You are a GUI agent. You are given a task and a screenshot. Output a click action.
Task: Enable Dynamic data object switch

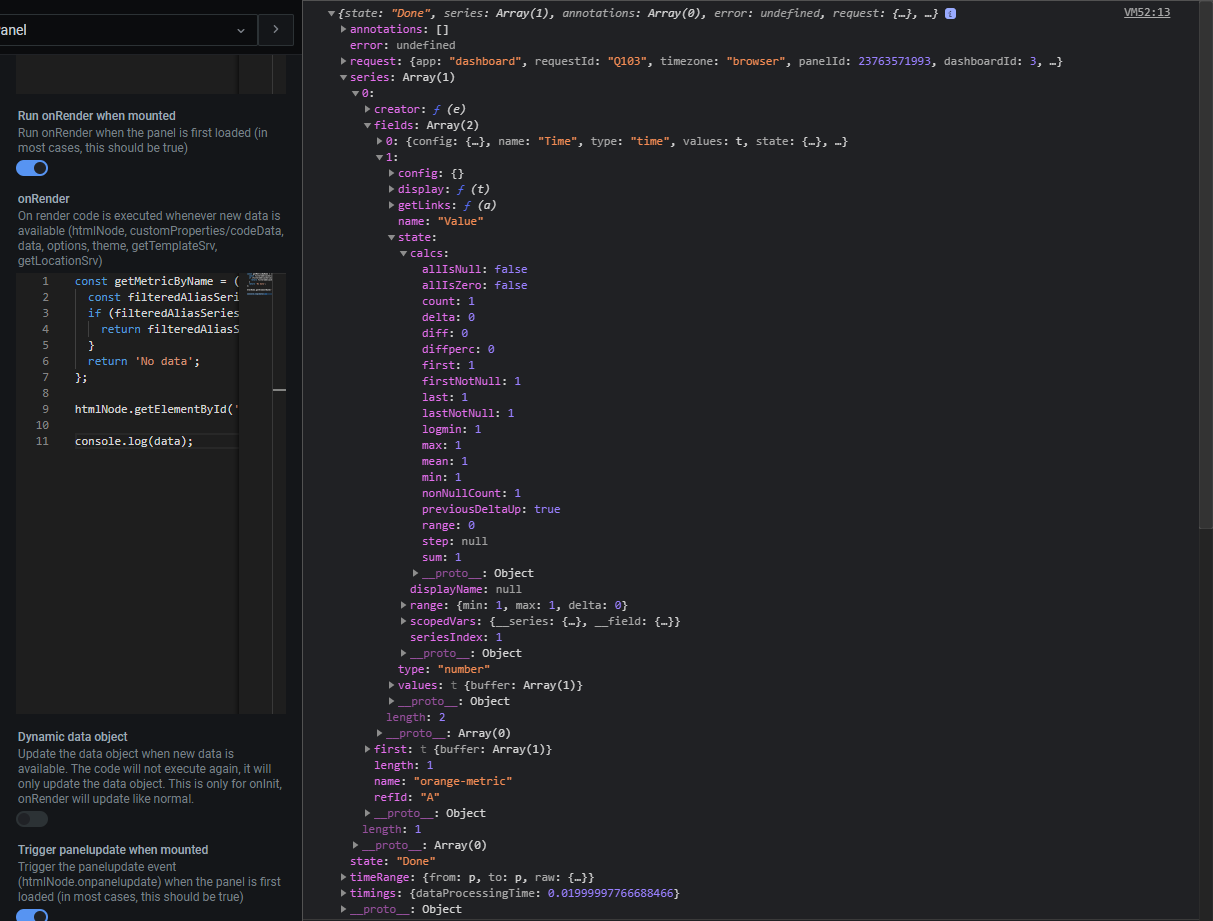point(32,819)
